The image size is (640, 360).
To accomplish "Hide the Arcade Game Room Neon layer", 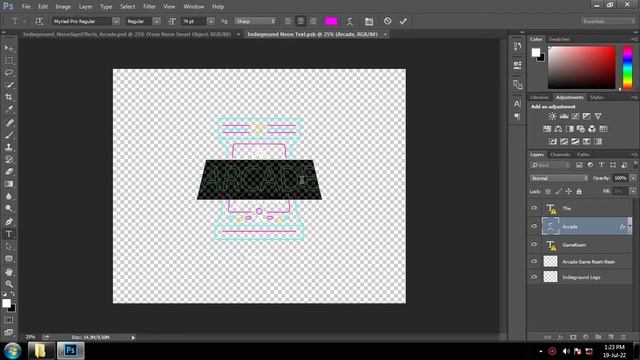I will point(534,261).
